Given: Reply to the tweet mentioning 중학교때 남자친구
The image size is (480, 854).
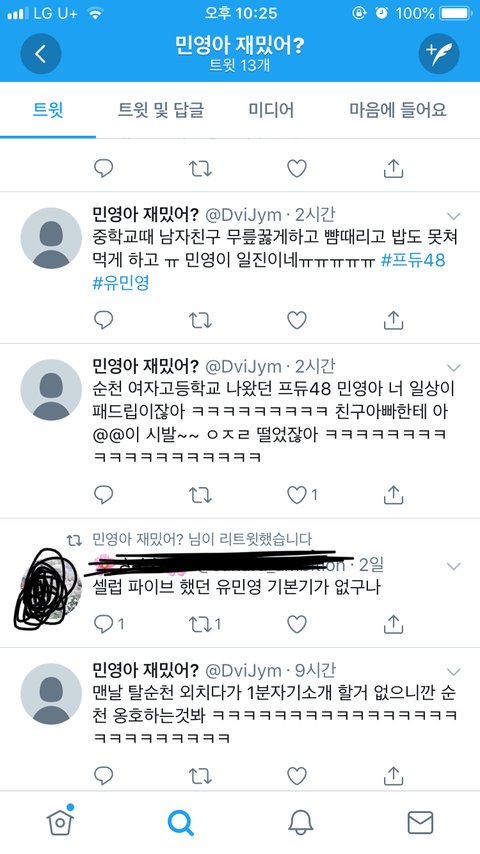Looking at the screenshot, I should tap(104, 320).
